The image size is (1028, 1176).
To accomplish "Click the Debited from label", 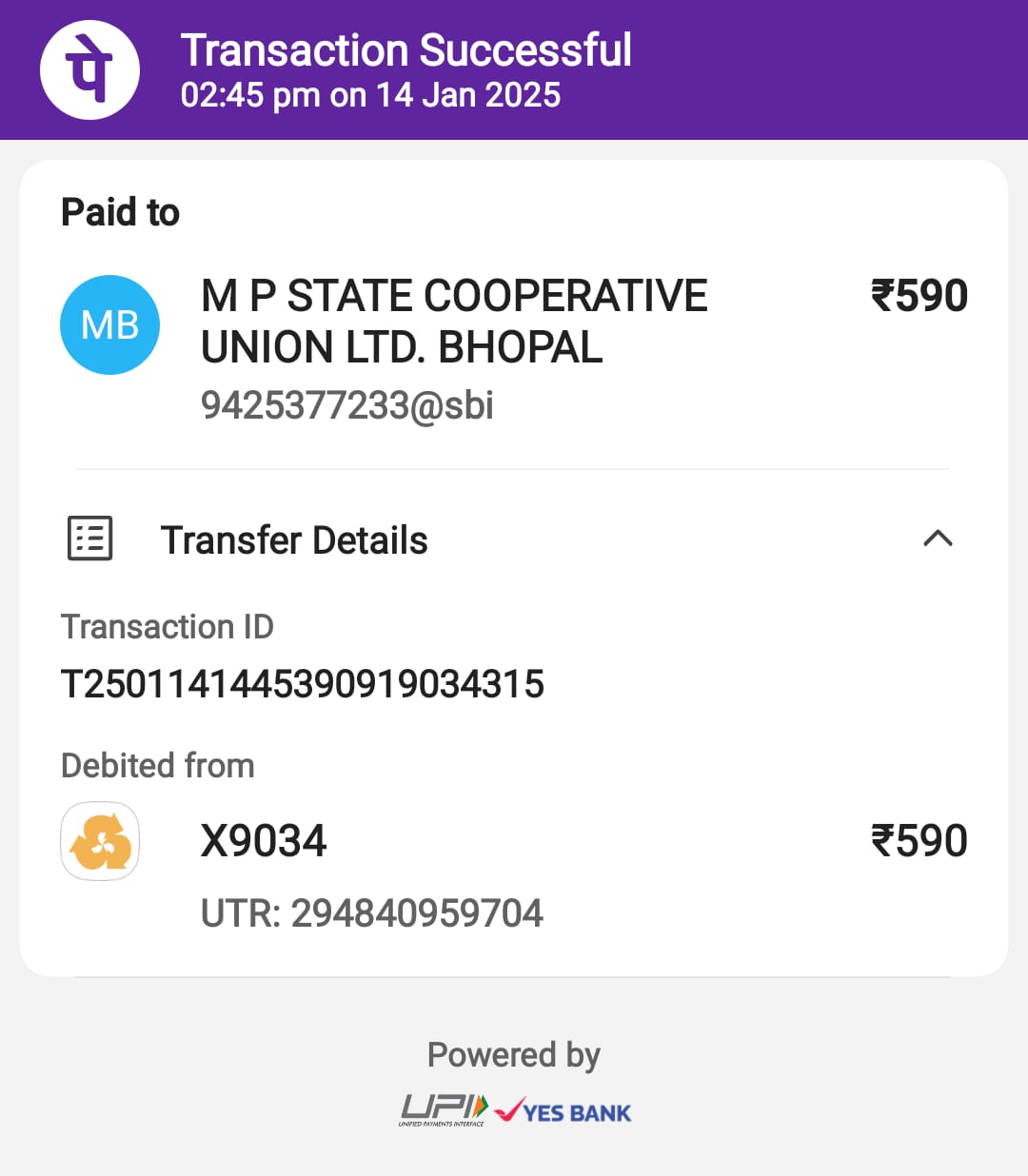I will (x=158, y=766).
